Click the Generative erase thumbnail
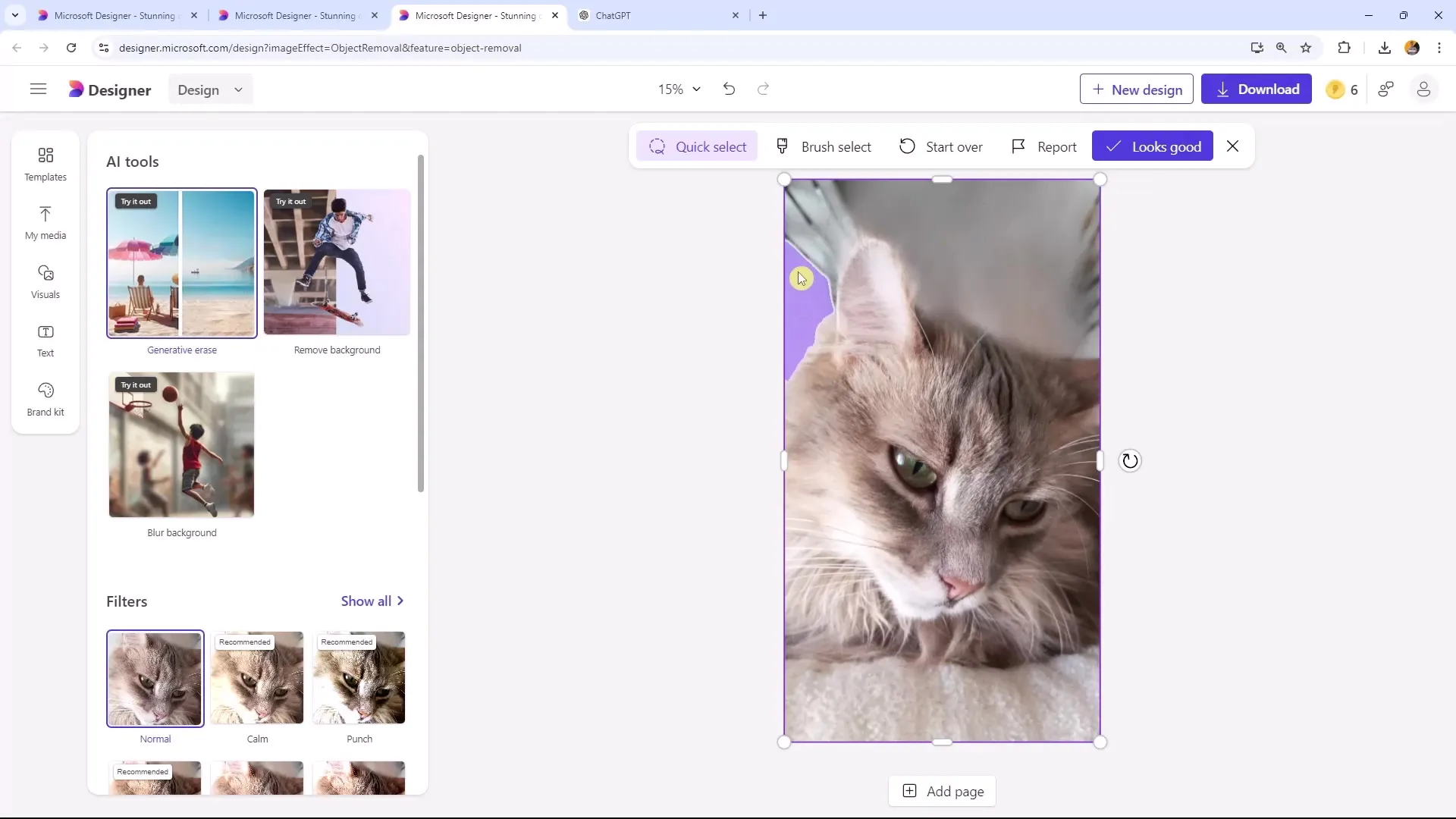The height and width of the screenshot is (819, 1456). 182,261
